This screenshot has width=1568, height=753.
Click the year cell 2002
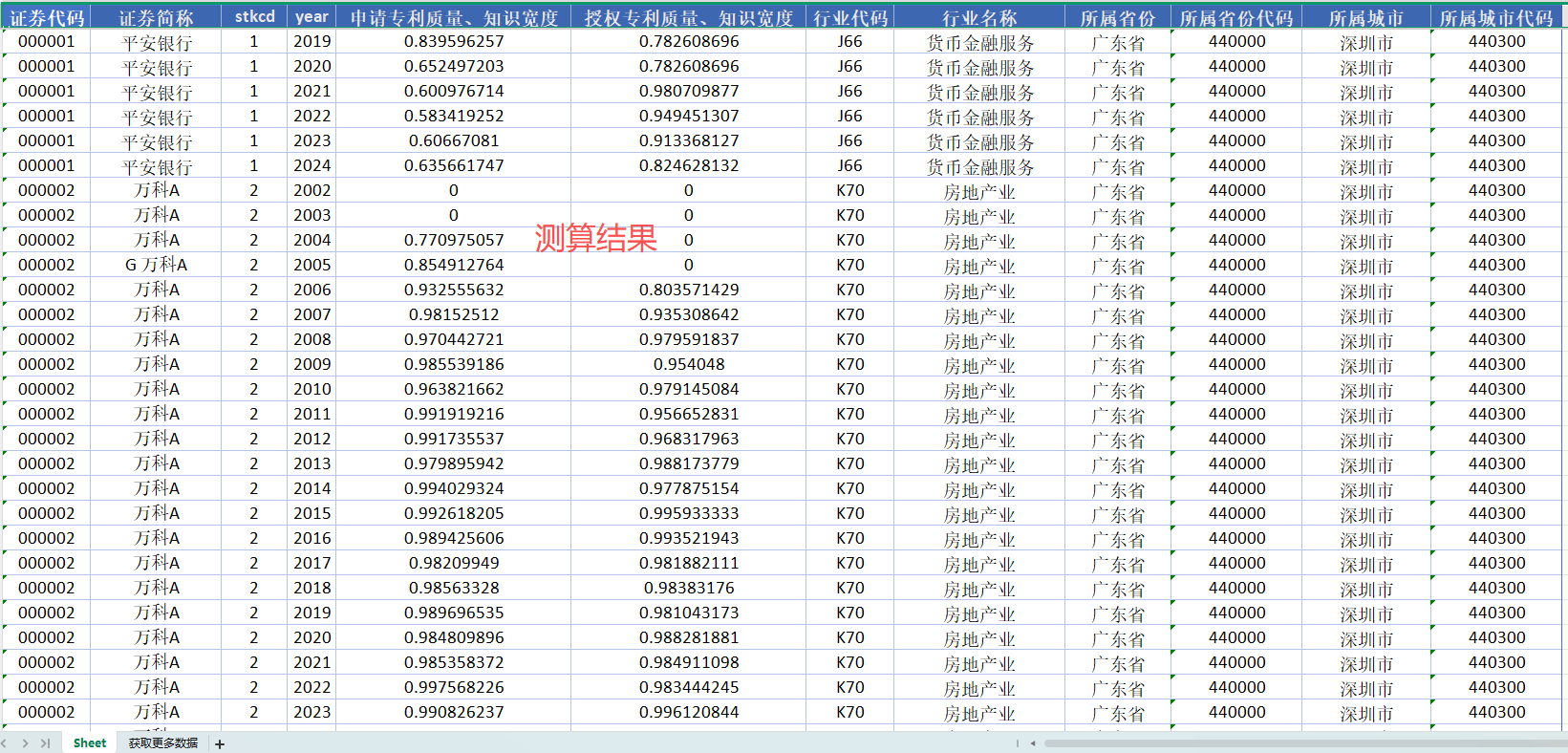311,190
